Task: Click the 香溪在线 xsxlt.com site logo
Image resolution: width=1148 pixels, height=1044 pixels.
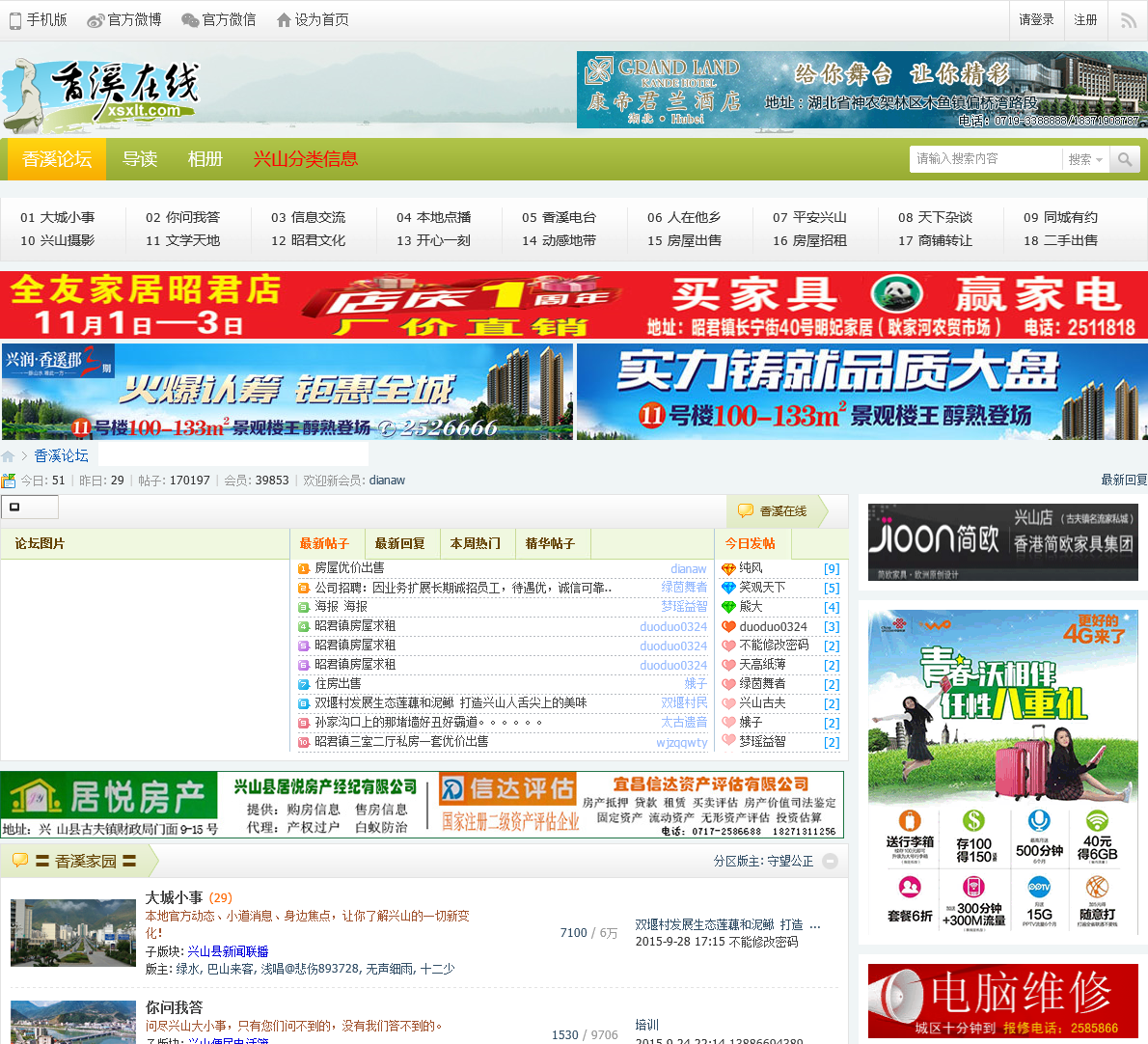Action: [102, 94]
